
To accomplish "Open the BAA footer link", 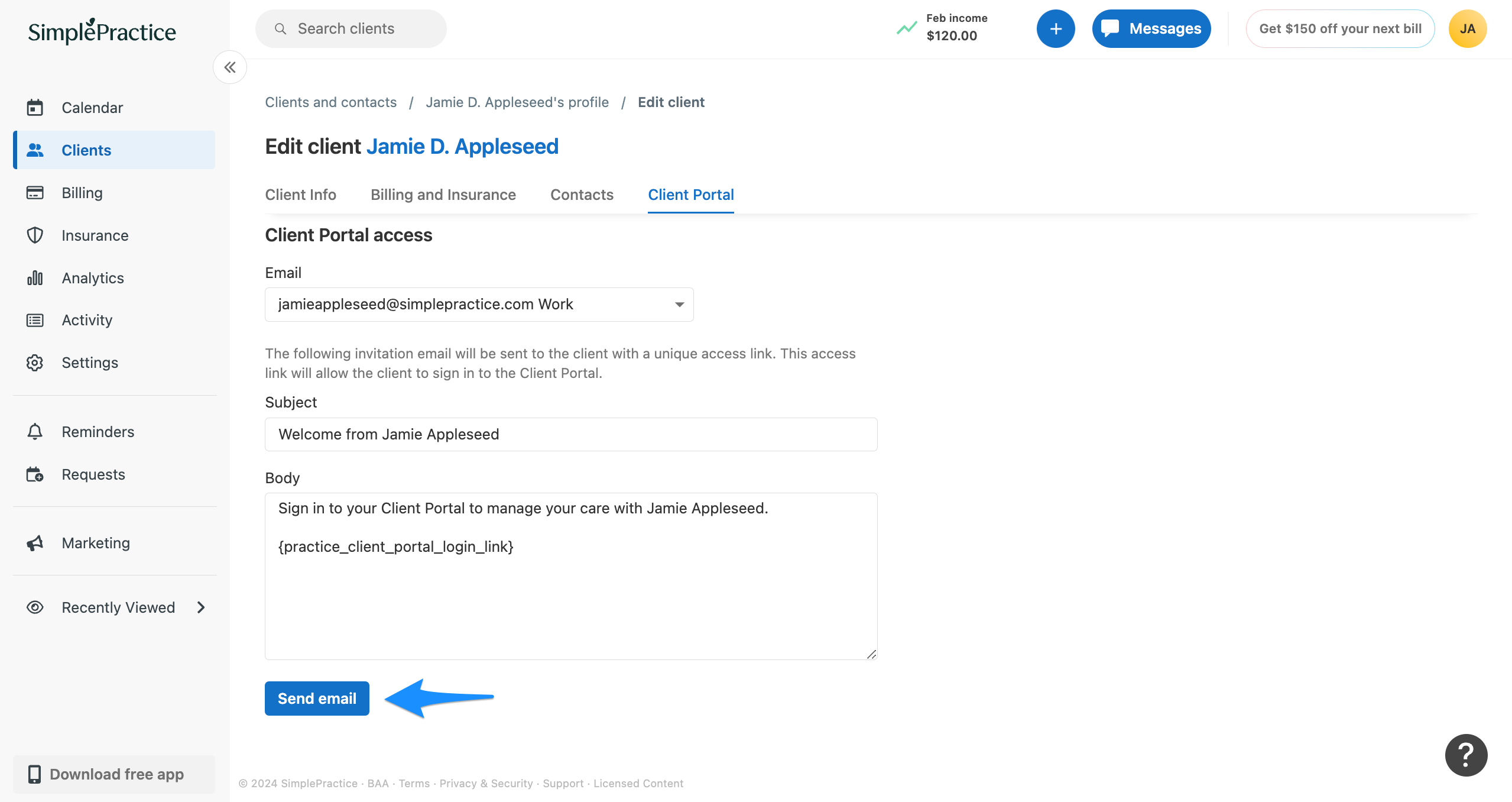I will pyautogui.click(x=378, y=784).
